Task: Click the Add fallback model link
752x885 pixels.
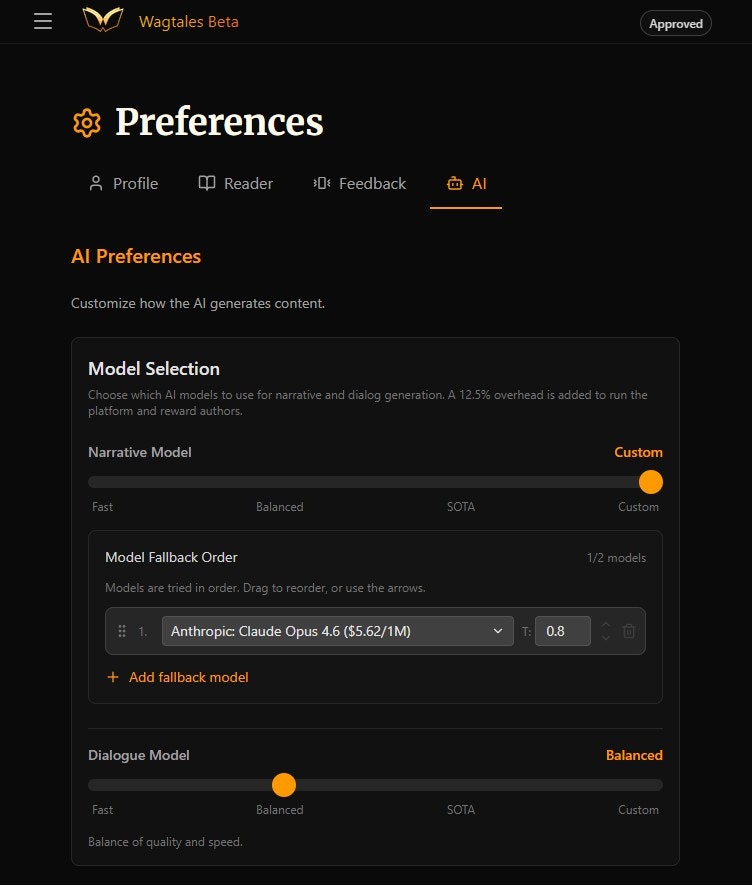Action: [x=188, y=677]
